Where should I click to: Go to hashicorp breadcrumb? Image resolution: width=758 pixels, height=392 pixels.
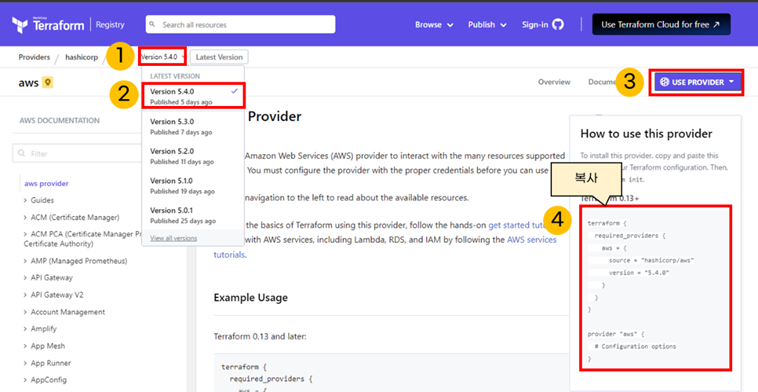[81, 57]
